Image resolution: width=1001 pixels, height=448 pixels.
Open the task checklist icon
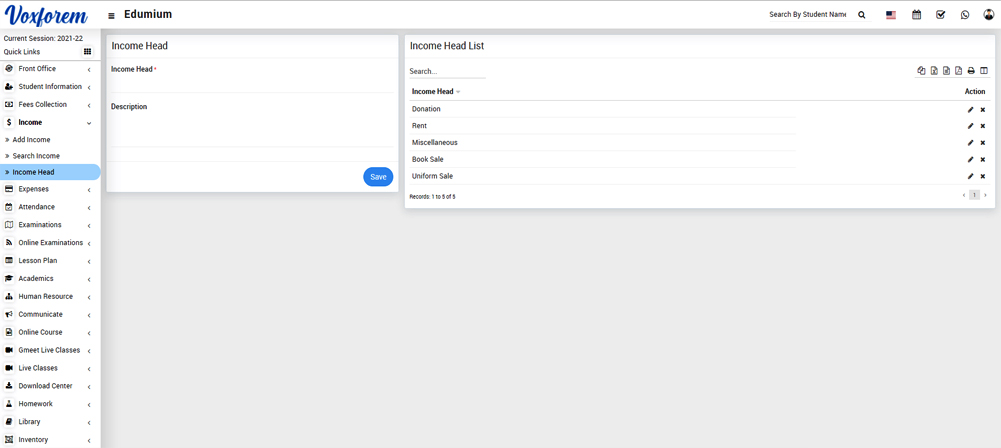click(941, 15)
